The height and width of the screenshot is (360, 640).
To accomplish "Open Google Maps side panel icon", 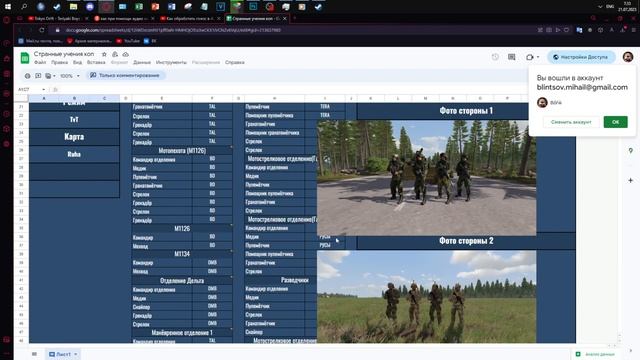I will pyautogui.click(x=631, y=151).
